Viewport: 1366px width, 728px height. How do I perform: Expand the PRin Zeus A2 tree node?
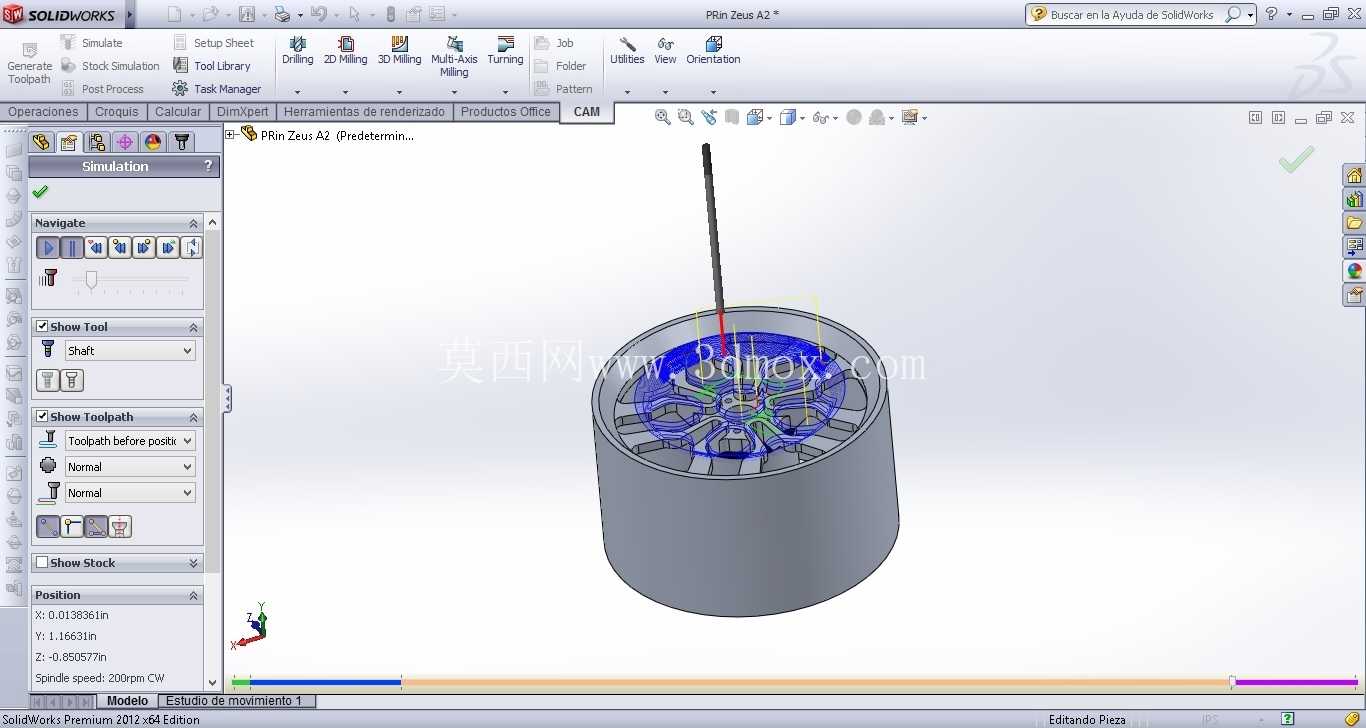pyautogui.click(x=230, y=135)
